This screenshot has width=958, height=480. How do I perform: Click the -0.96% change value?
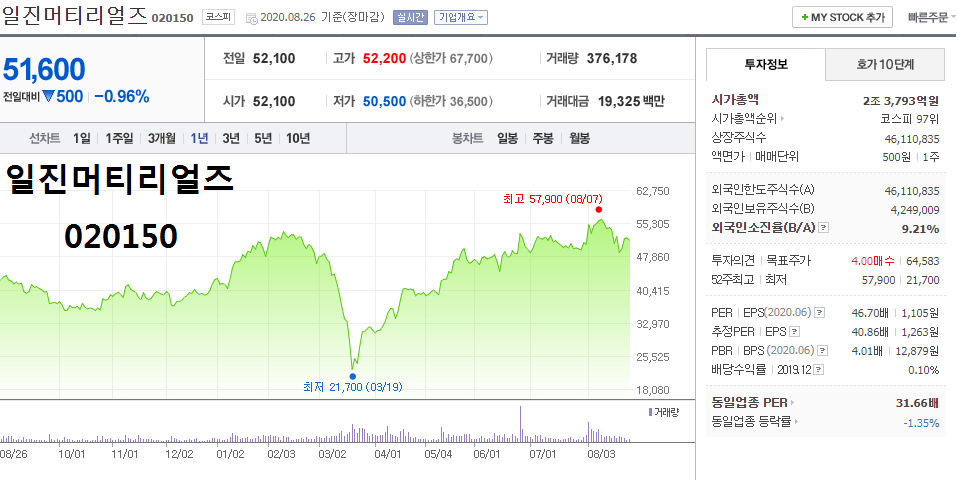[x=122, y=96]
